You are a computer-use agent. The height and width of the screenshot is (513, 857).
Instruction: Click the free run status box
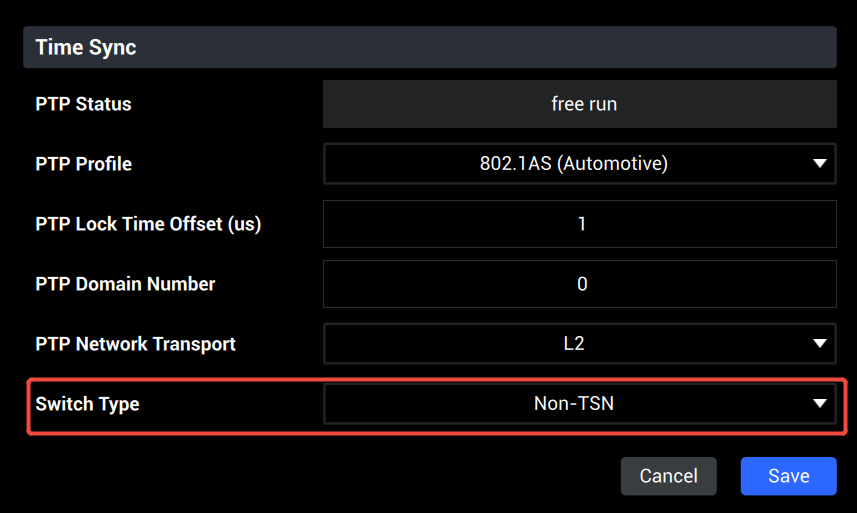(x=579, y=104)
